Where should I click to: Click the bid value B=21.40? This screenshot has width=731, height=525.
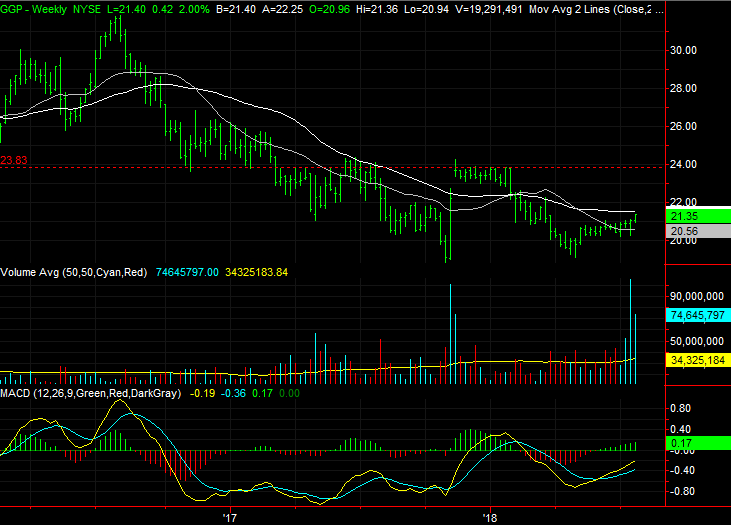click(x=236, y=9)
